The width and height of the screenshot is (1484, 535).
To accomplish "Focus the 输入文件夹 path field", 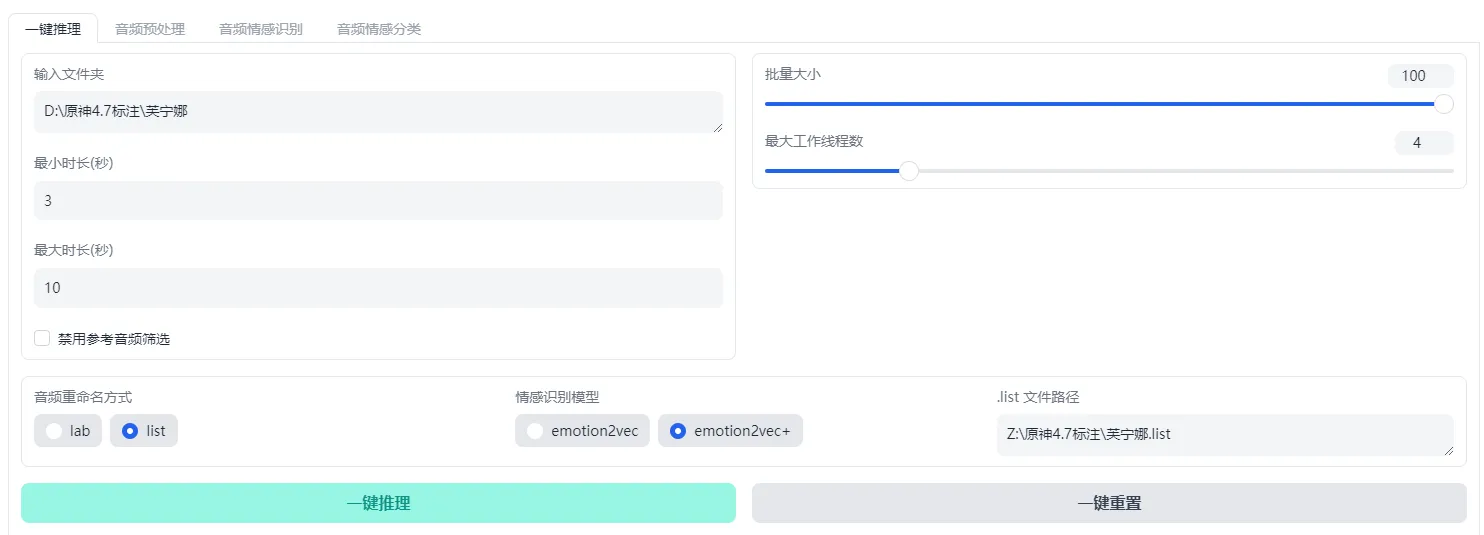I will coord(378,112).
